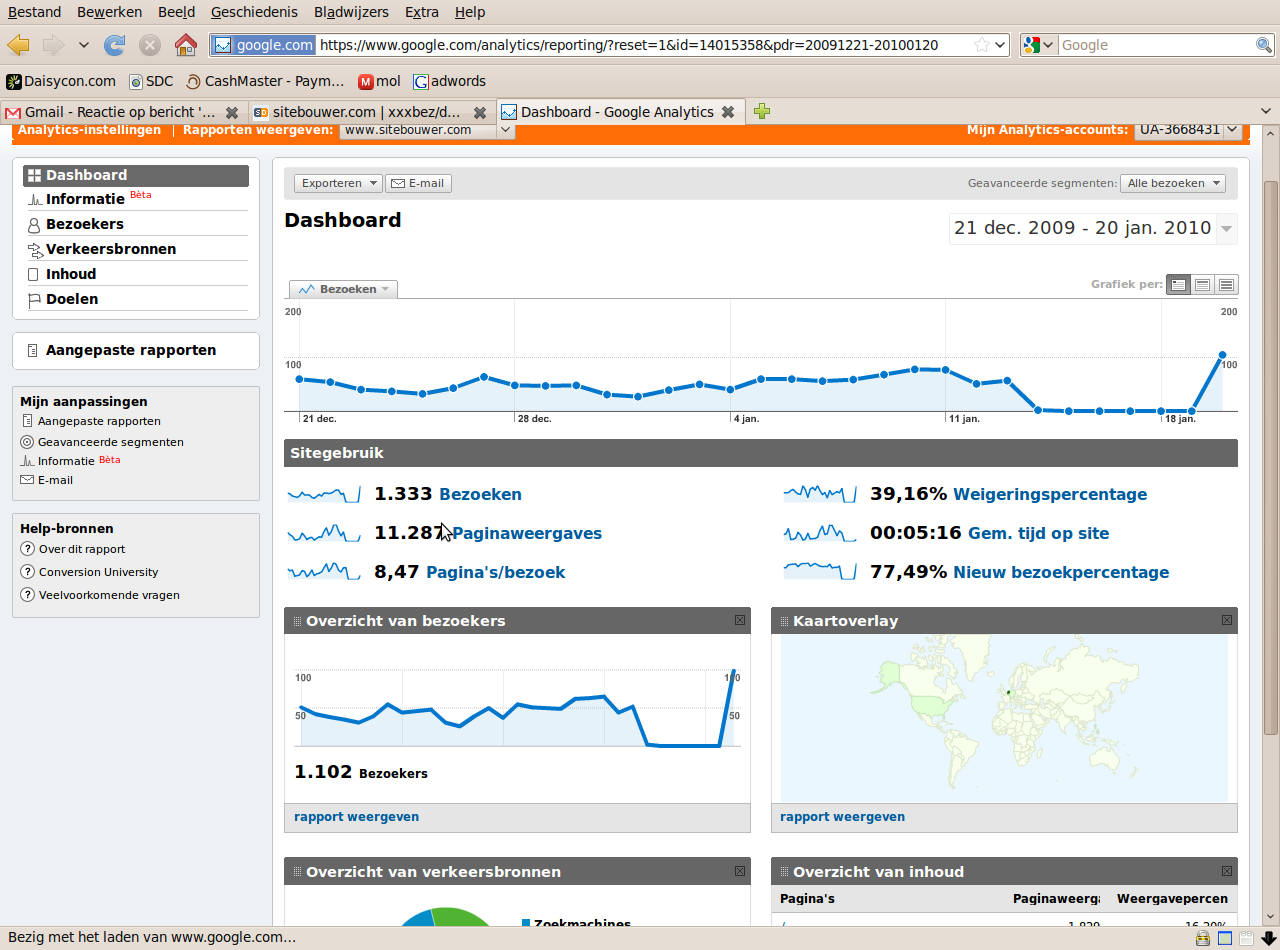The height and width of the screenshot is (950, 1280).
Task: Click the Google search magnifier icon
Action: 1264,45
